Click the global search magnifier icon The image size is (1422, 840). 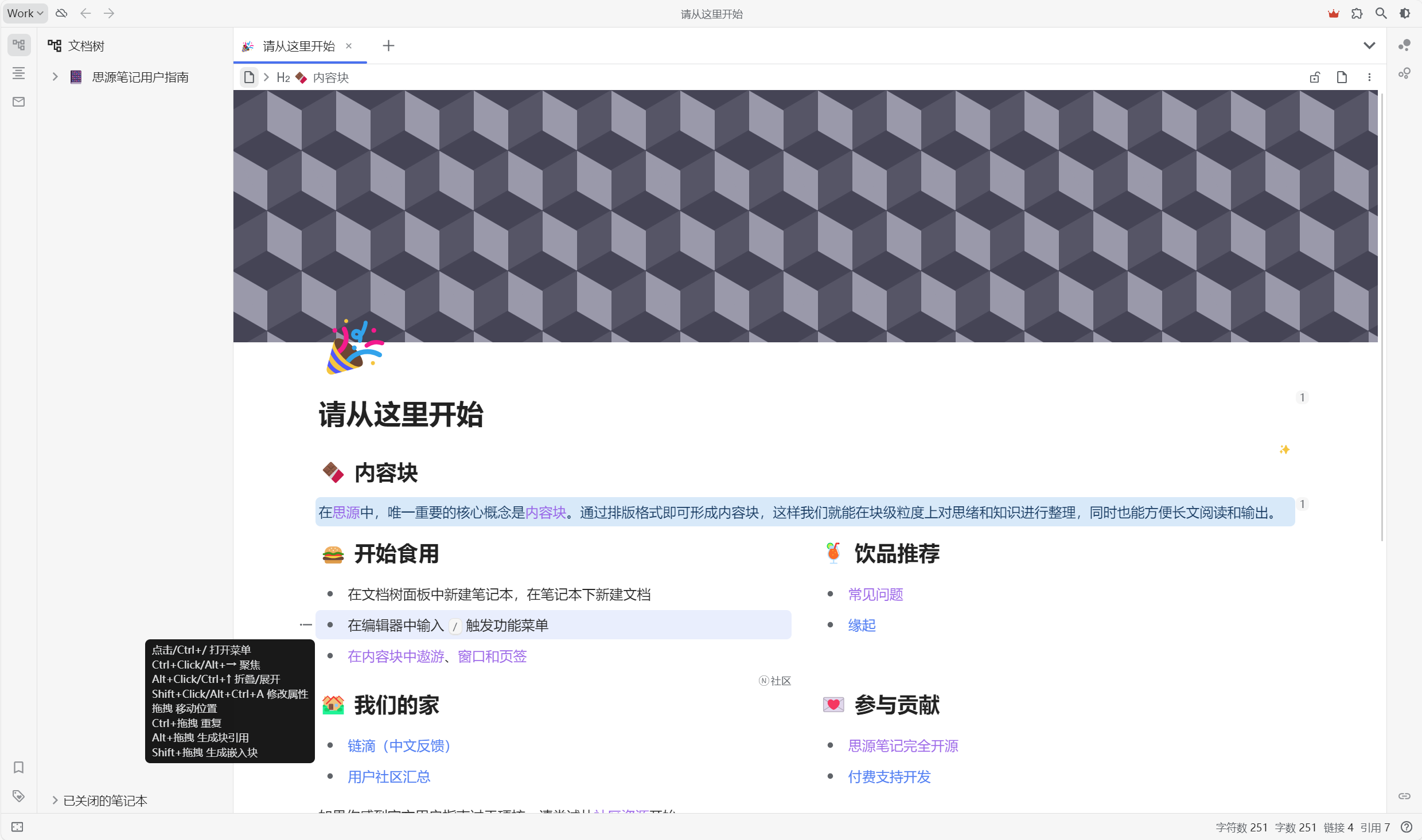[x=1381, y=13]
